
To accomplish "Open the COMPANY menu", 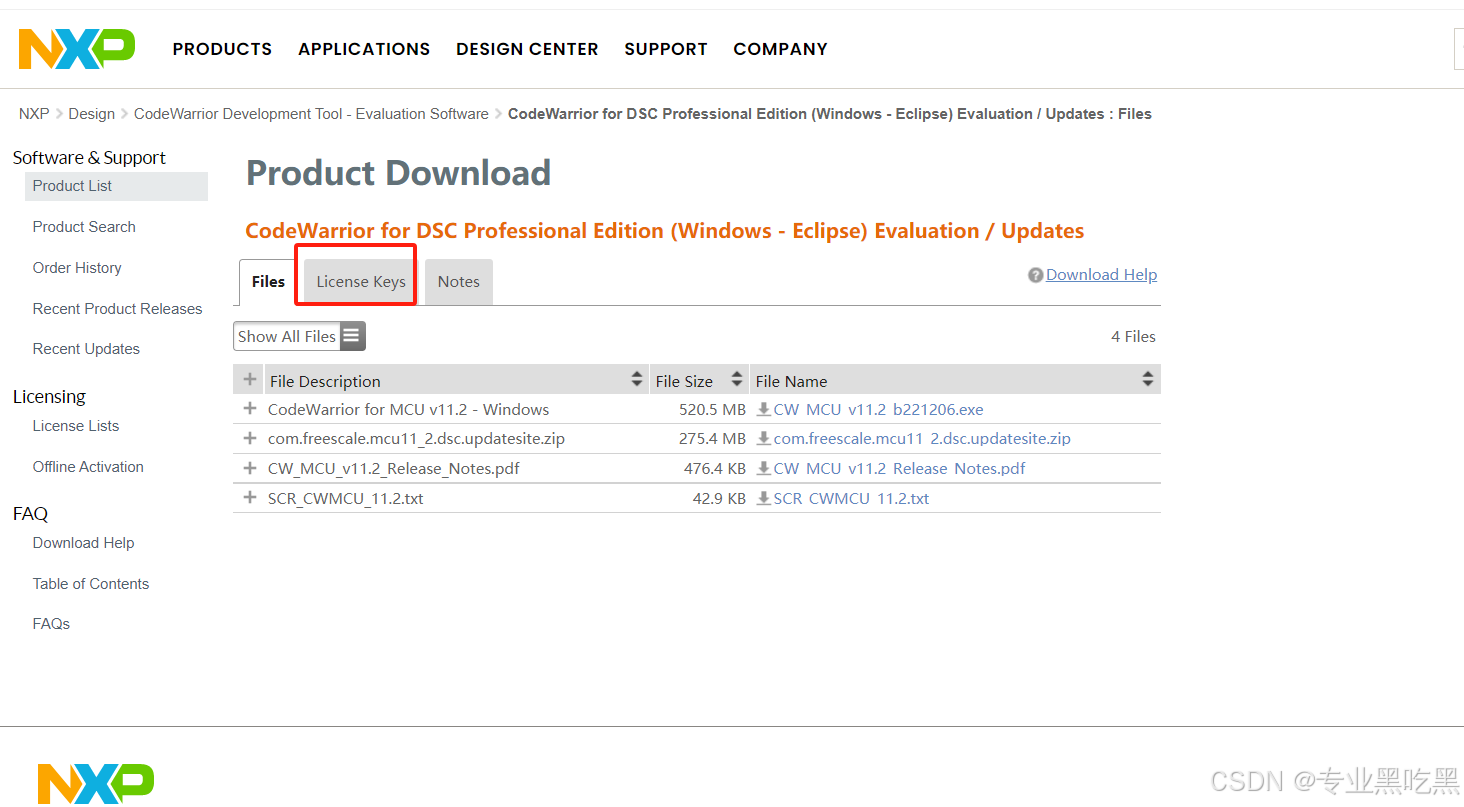I will coord(780,49).
